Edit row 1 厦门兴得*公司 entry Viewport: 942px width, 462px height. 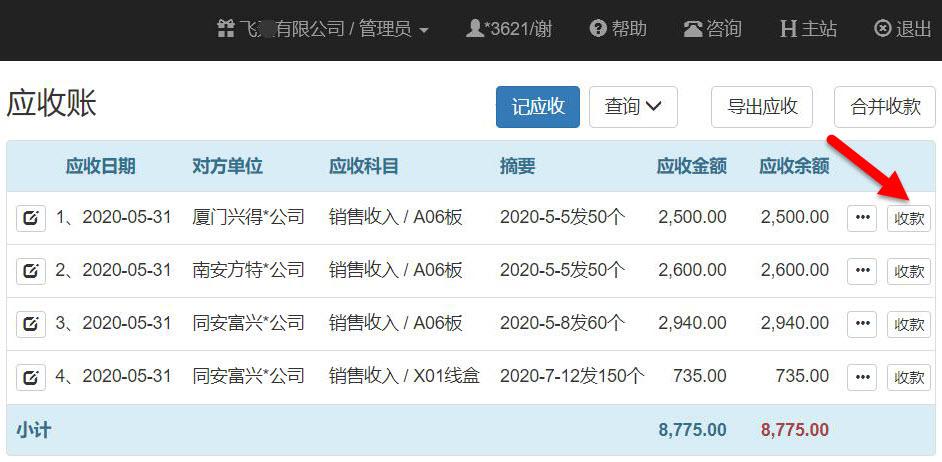(x=31, y=219)
